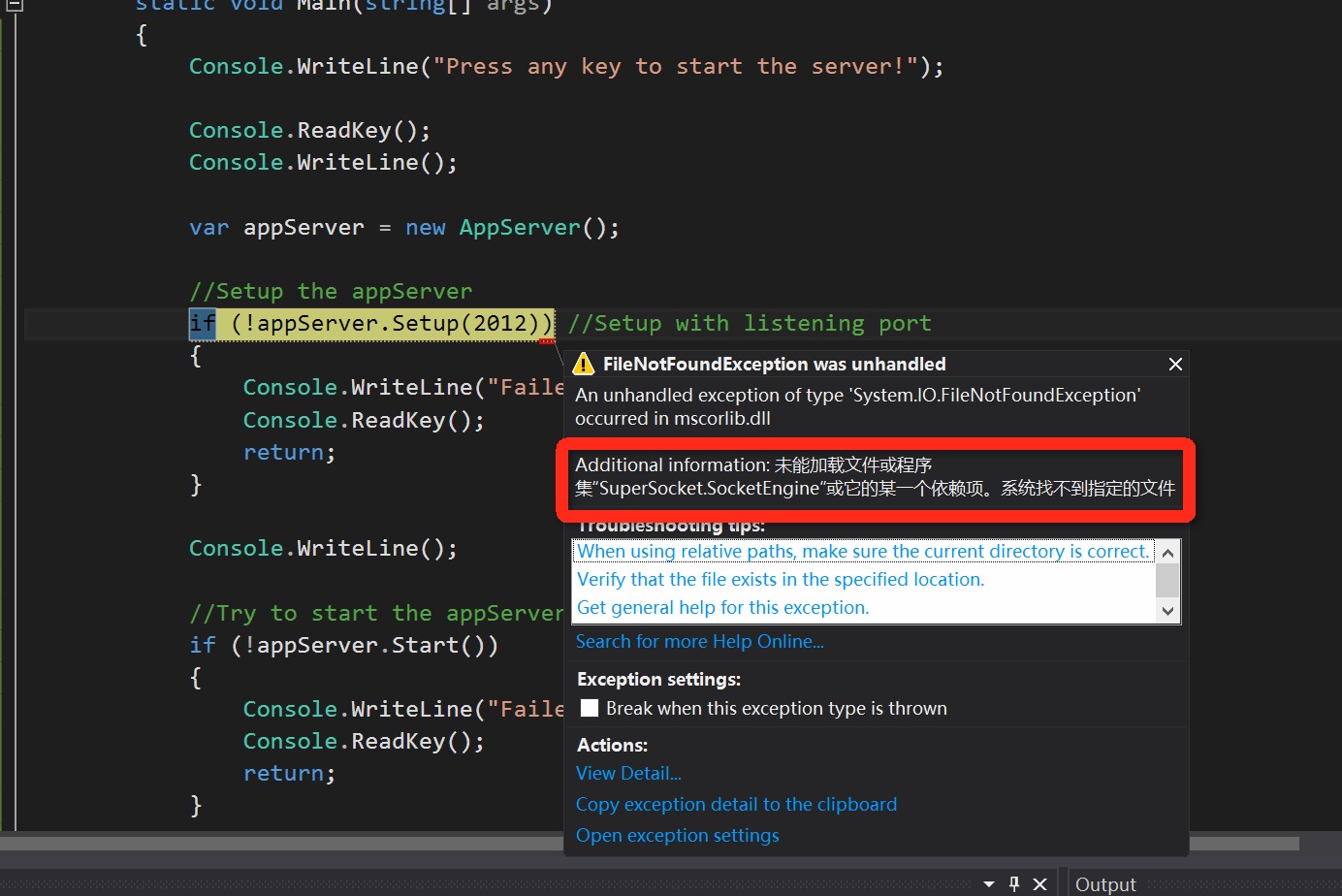Enable Break when this exception type is thrown
This screenshot has height=896, width=1342.
tap(590, 708)
